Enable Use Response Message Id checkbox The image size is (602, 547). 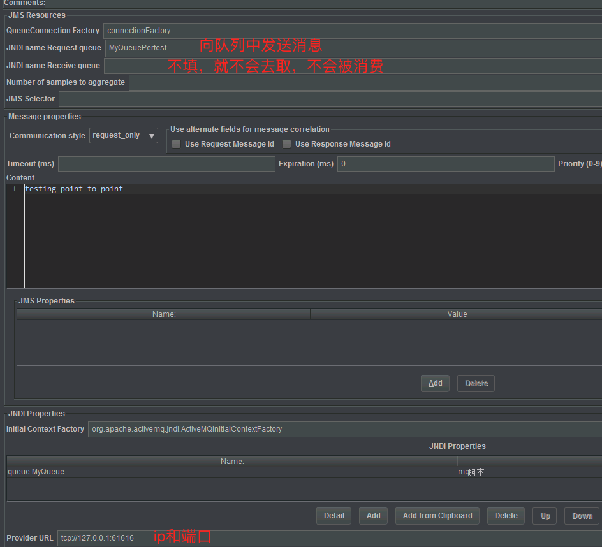click(x=287, y=144)
